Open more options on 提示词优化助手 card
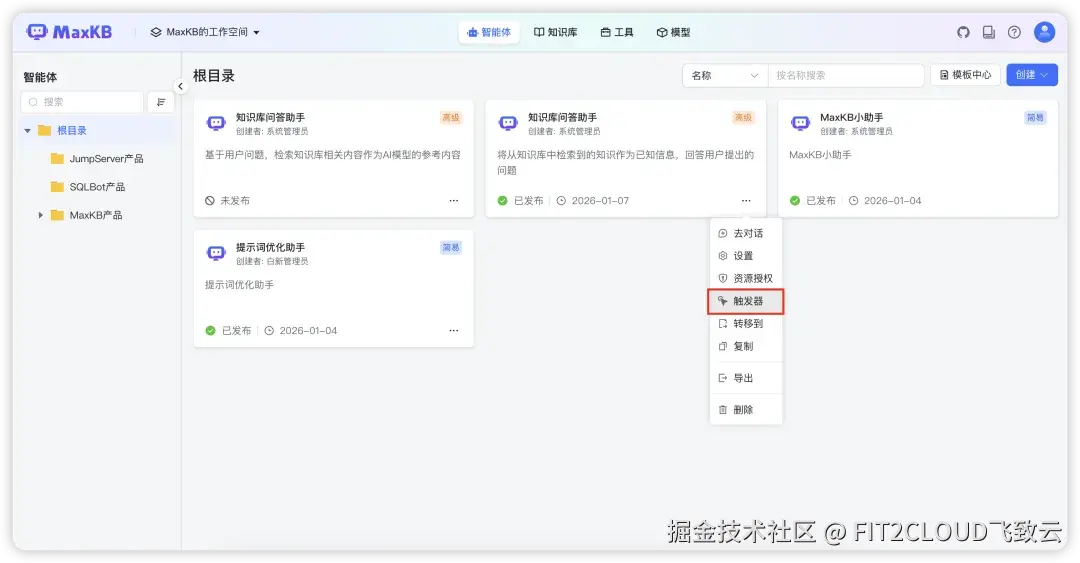 pyautogui.click(x=453, y=330)
